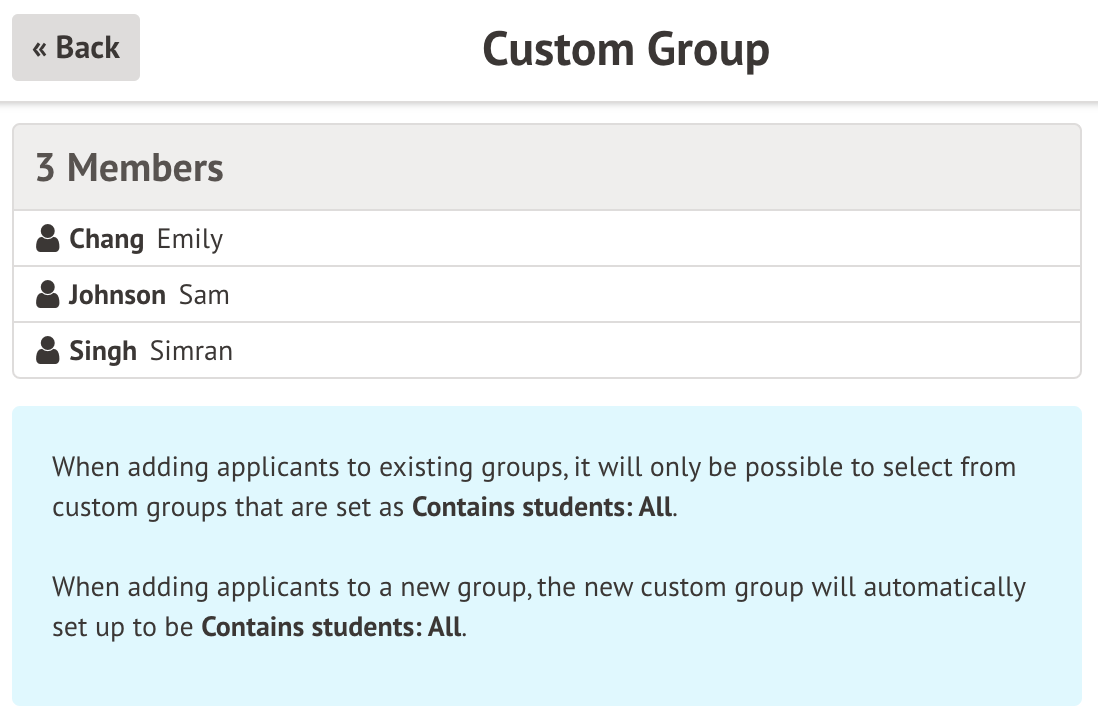This screenshot has height=714, width=1098.
Task: Click the first name Sam
Action: tap(204, 295)
